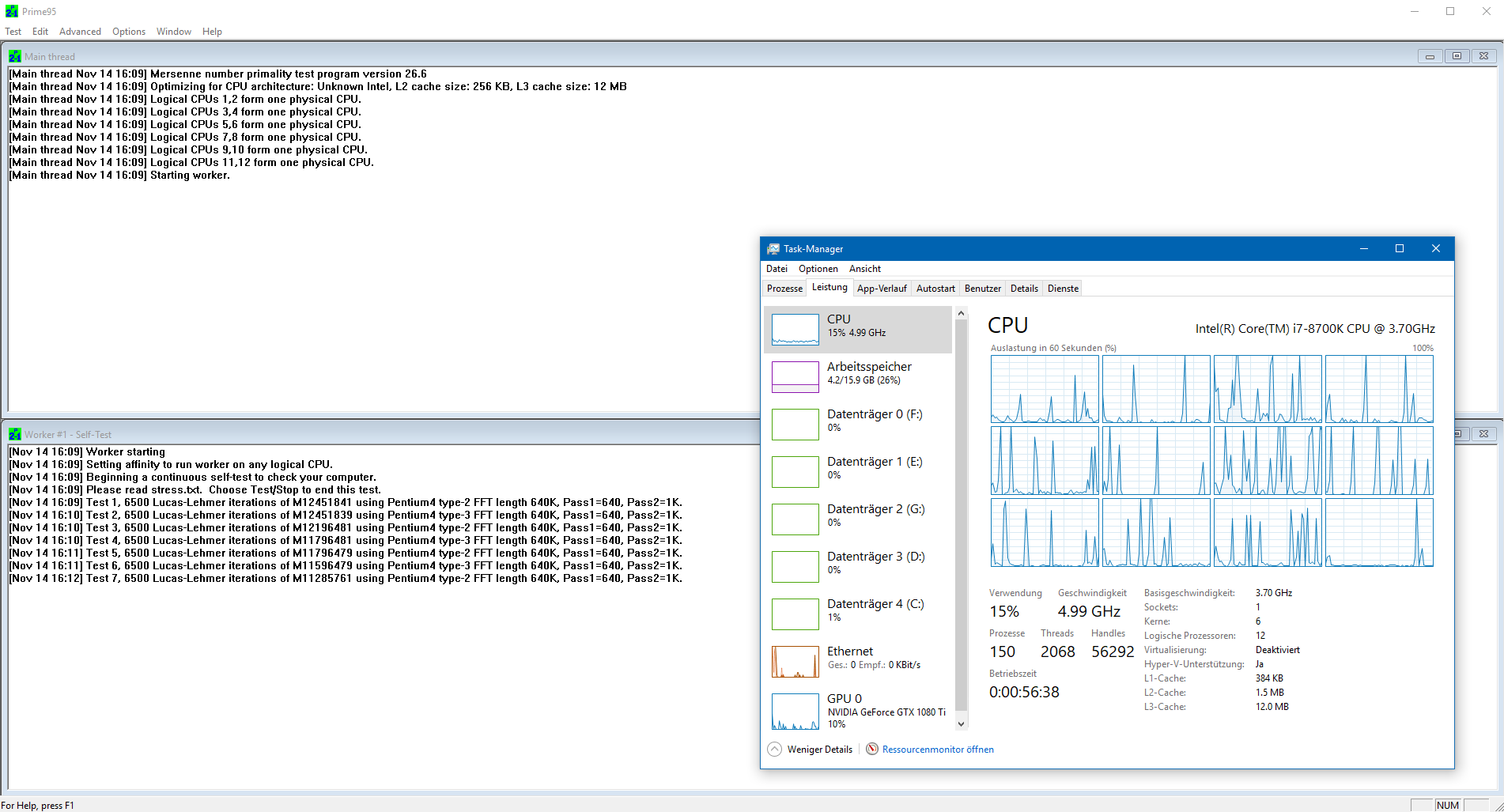Maximize the Task-Manager window
1504x812 pixels.
(1400, 248)
